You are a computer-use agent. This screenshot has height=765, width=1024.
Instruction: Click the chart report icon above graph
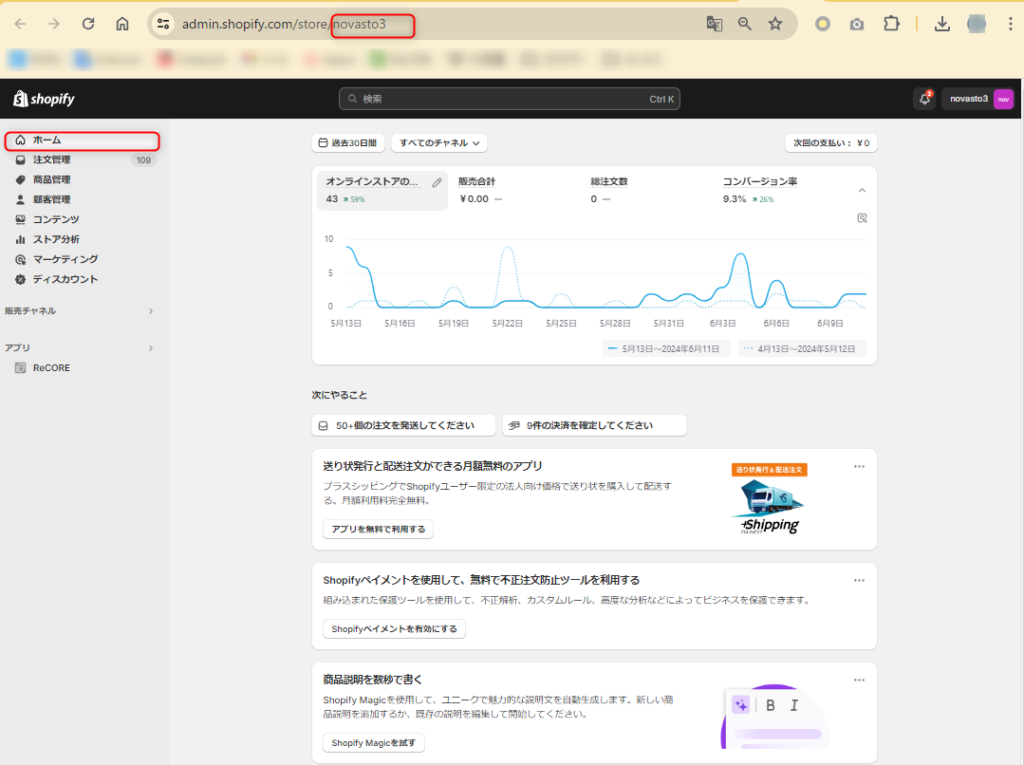pos(862,218)
